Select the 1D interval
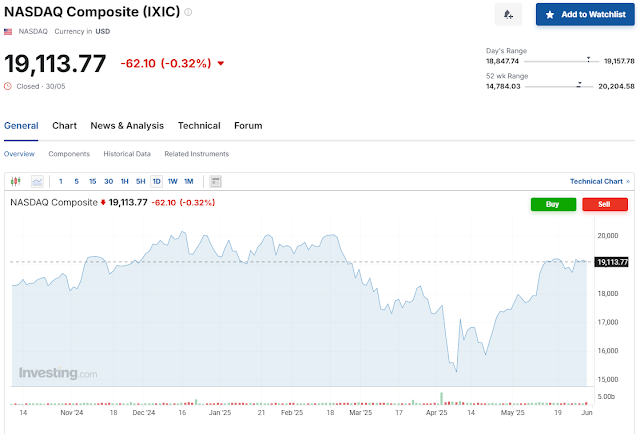This screenshot has height=434, width=640. (x=156, y=181)
